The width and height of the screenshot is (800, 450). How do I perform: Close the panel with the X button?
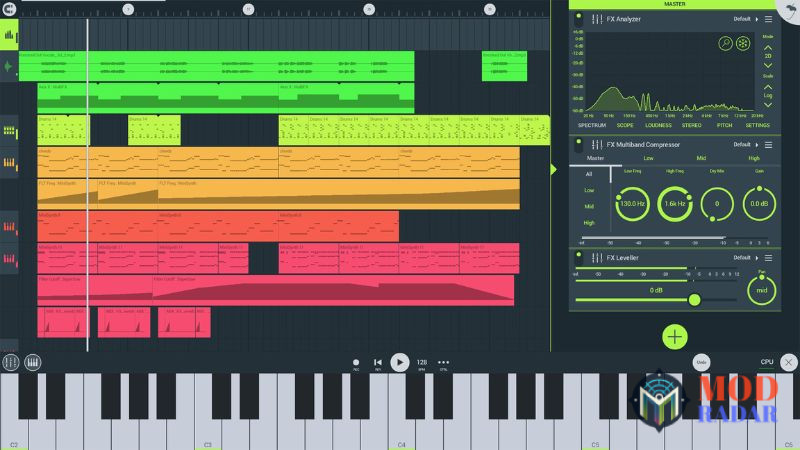(788, 362)
